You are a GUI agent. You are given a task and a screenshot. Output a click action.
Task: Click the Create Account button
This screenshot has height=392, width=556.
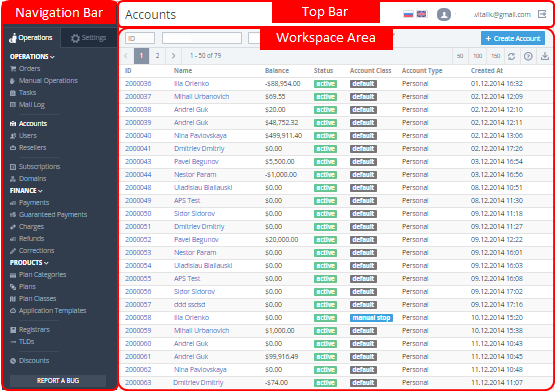click(x=513, y=38)
